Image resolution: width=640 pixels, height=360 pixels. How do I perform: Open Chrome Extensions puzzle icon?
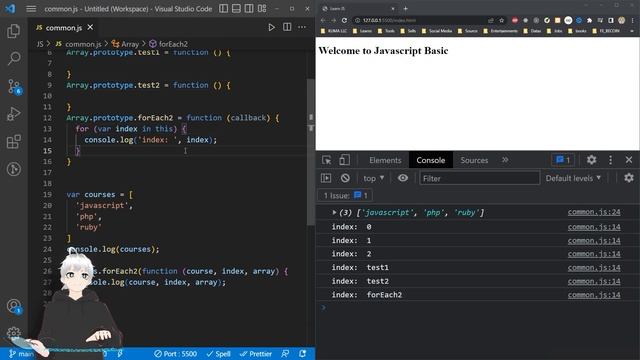pyautogui.click(x=589, y=20)
